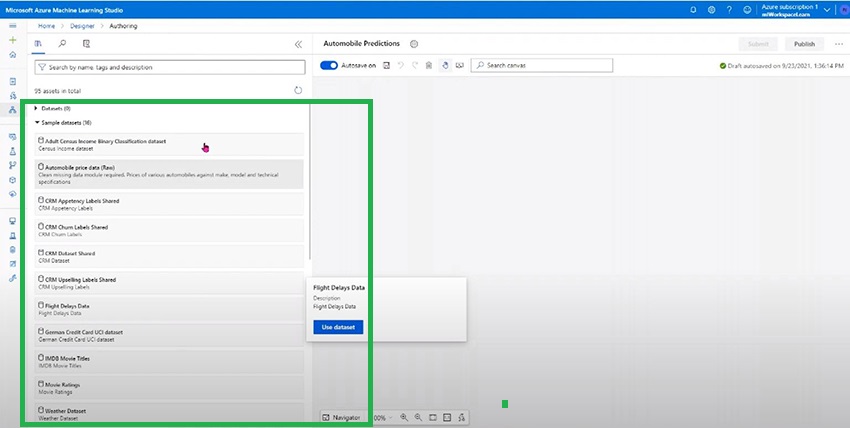Collapse the asset library panel
850x428 pixels.
[x=298, y=44]
